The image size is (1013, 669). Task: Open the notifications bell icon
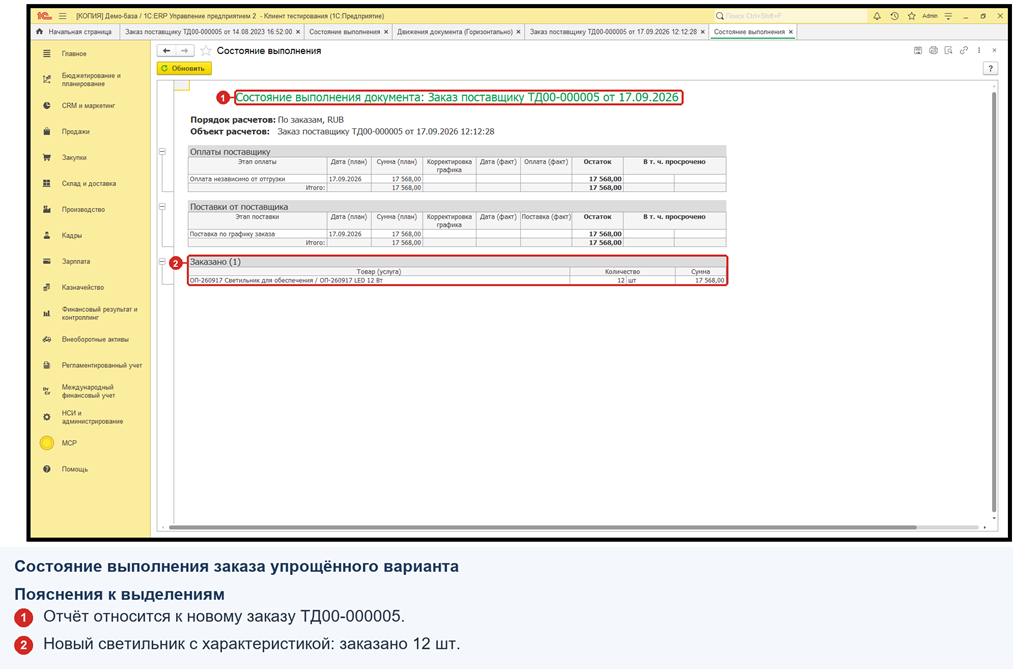(877, 16)
